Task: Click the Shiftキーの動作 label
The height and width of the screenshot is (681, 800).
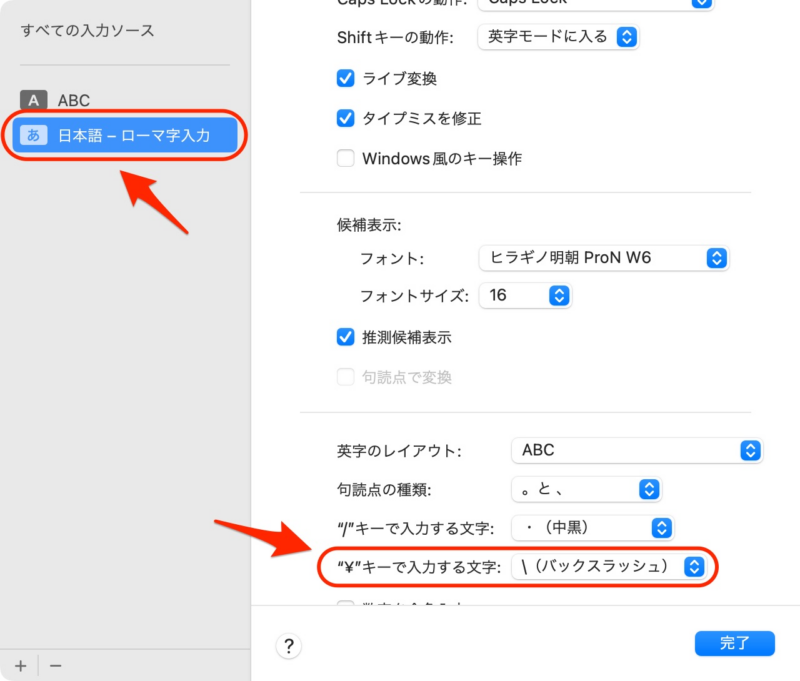Action: pyautogui.click(x=395, y=37)
